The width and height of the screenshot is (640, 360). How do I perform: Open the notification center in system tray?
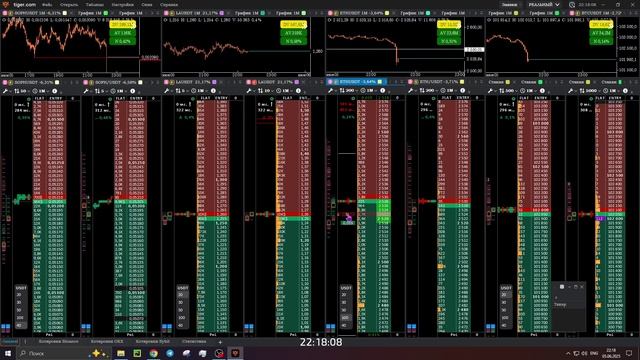[x=629, y=353]
